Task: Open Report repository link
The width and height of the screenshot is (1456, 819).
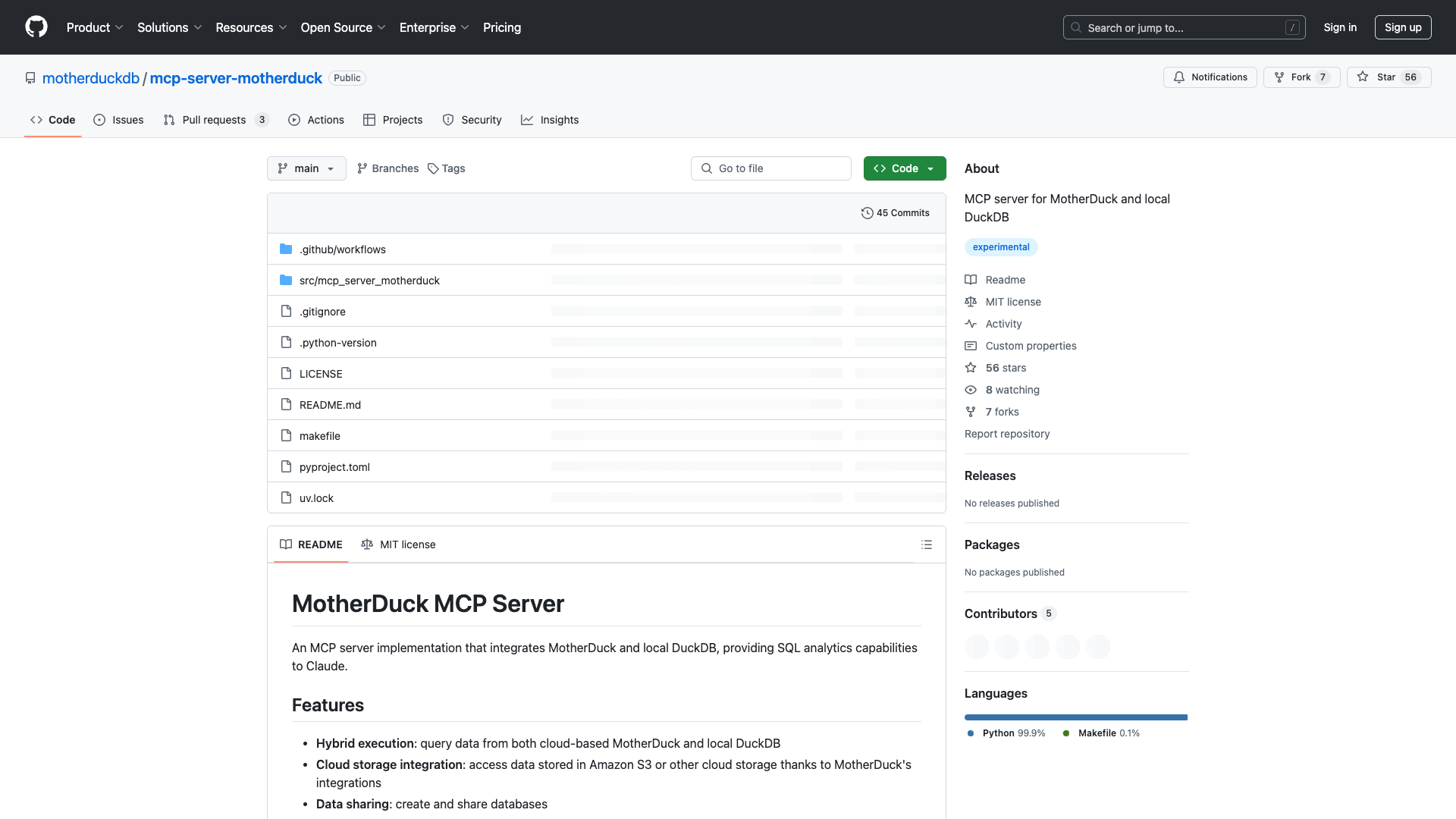Action: [1006, 433]
